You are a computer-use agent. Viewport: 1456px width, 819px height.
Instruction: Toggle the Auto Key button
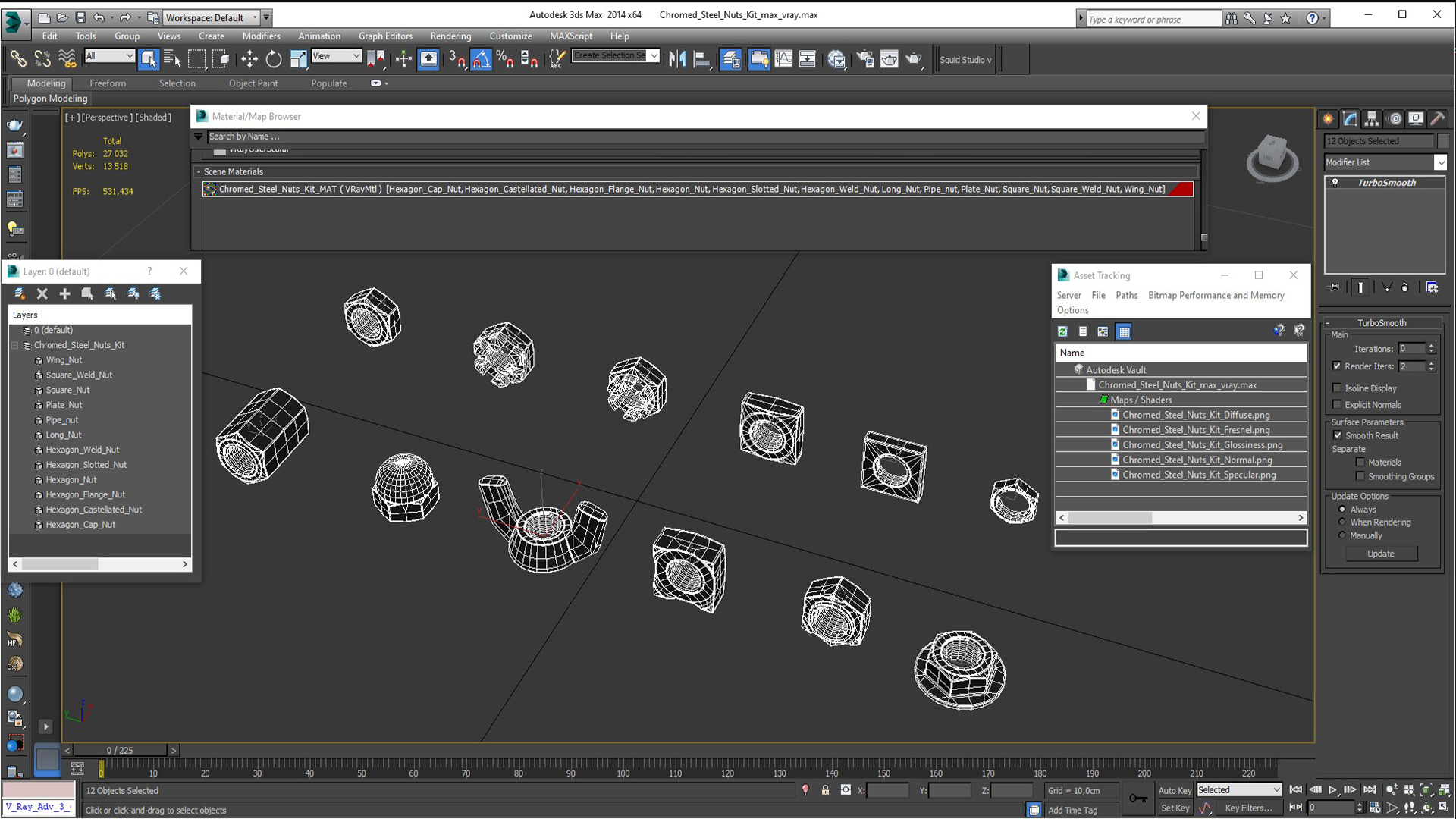[1175, 790]
